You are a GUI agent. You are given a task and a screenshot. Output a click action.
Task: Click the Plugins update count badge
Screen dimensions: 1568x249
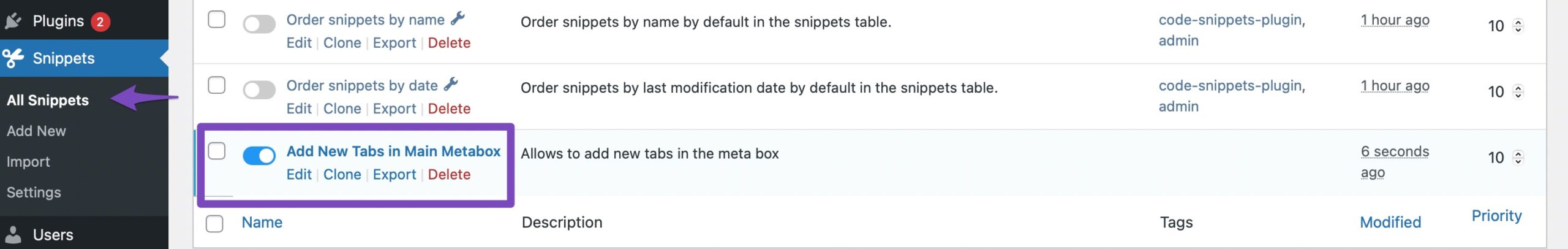(100, 22)
